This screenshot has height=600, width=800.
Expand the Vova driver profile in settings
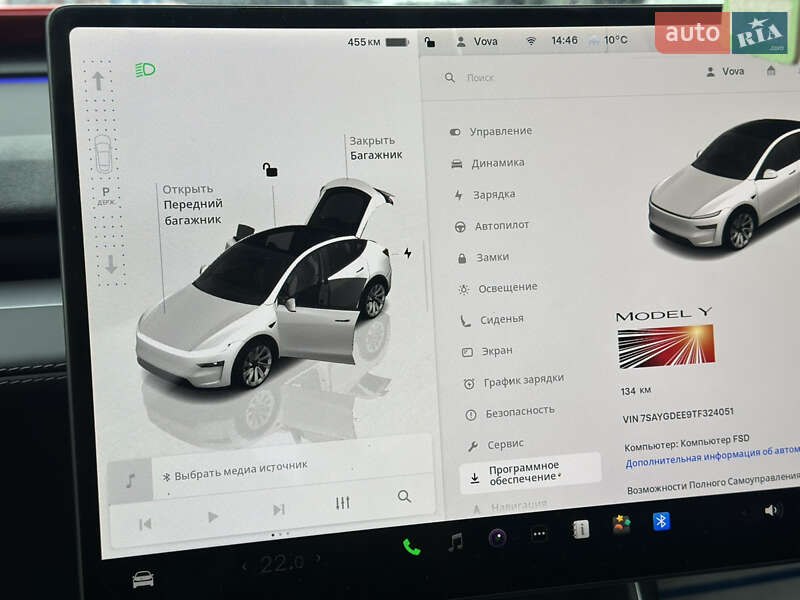coord(725,72)
